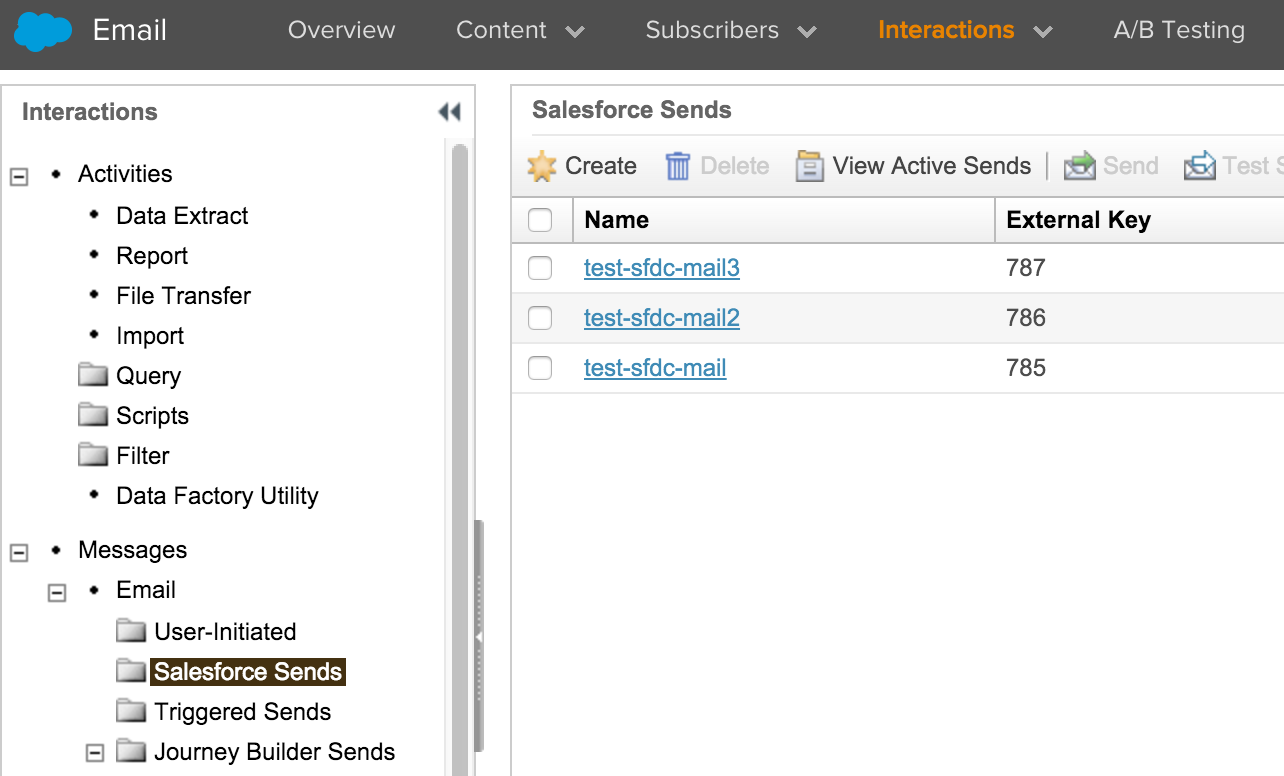Click the Test Send envelope icon
This screenshot has width=1284, height=776.
coord(1200,166)
